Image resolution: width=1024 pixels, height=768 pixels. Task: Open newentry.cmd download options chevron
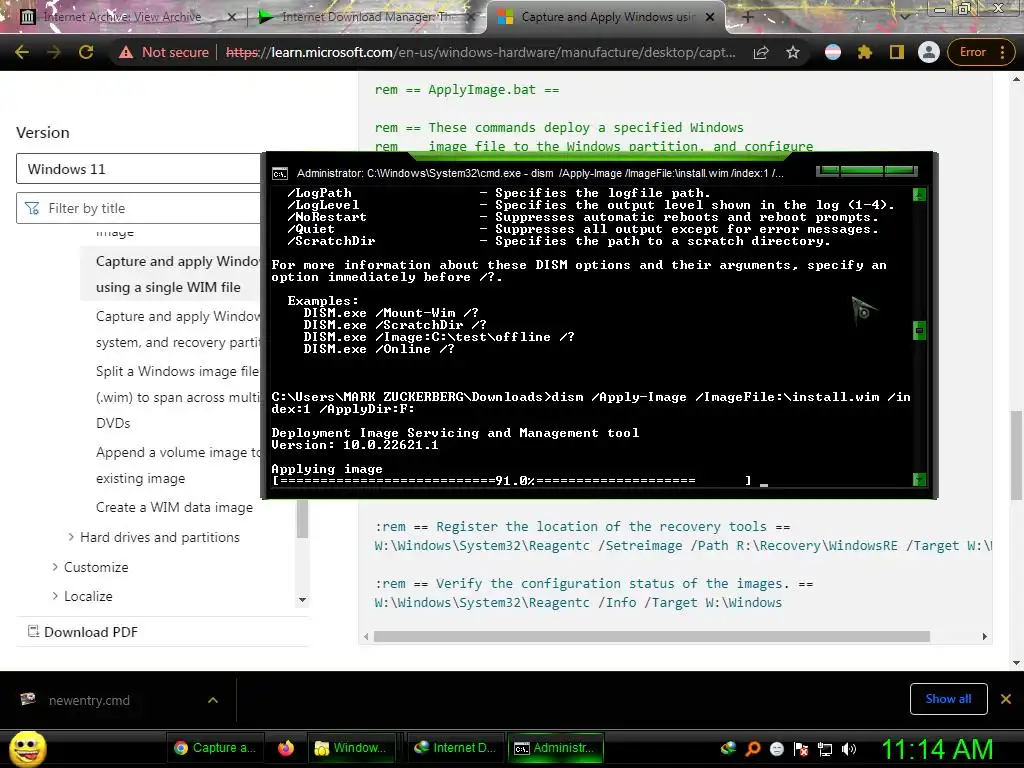[213, 700]
